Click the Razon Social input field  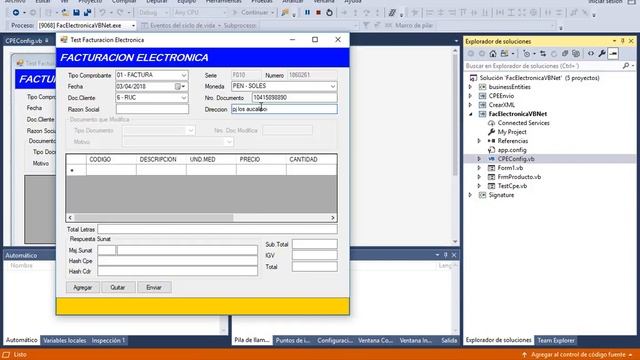click(152, 109)
